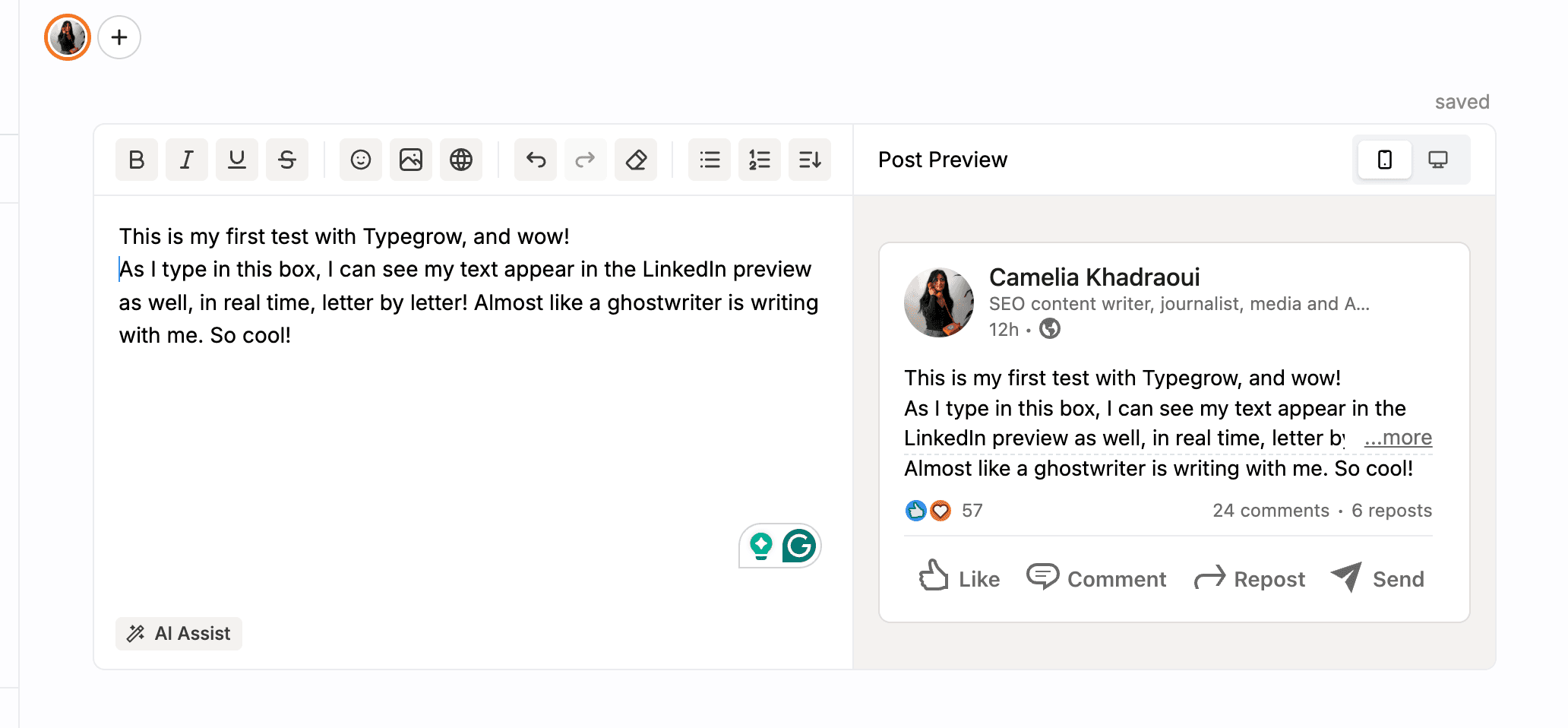Clear formatting with the eraser icon
Screen dimensions: 1568x728
[x=636, y=160]
